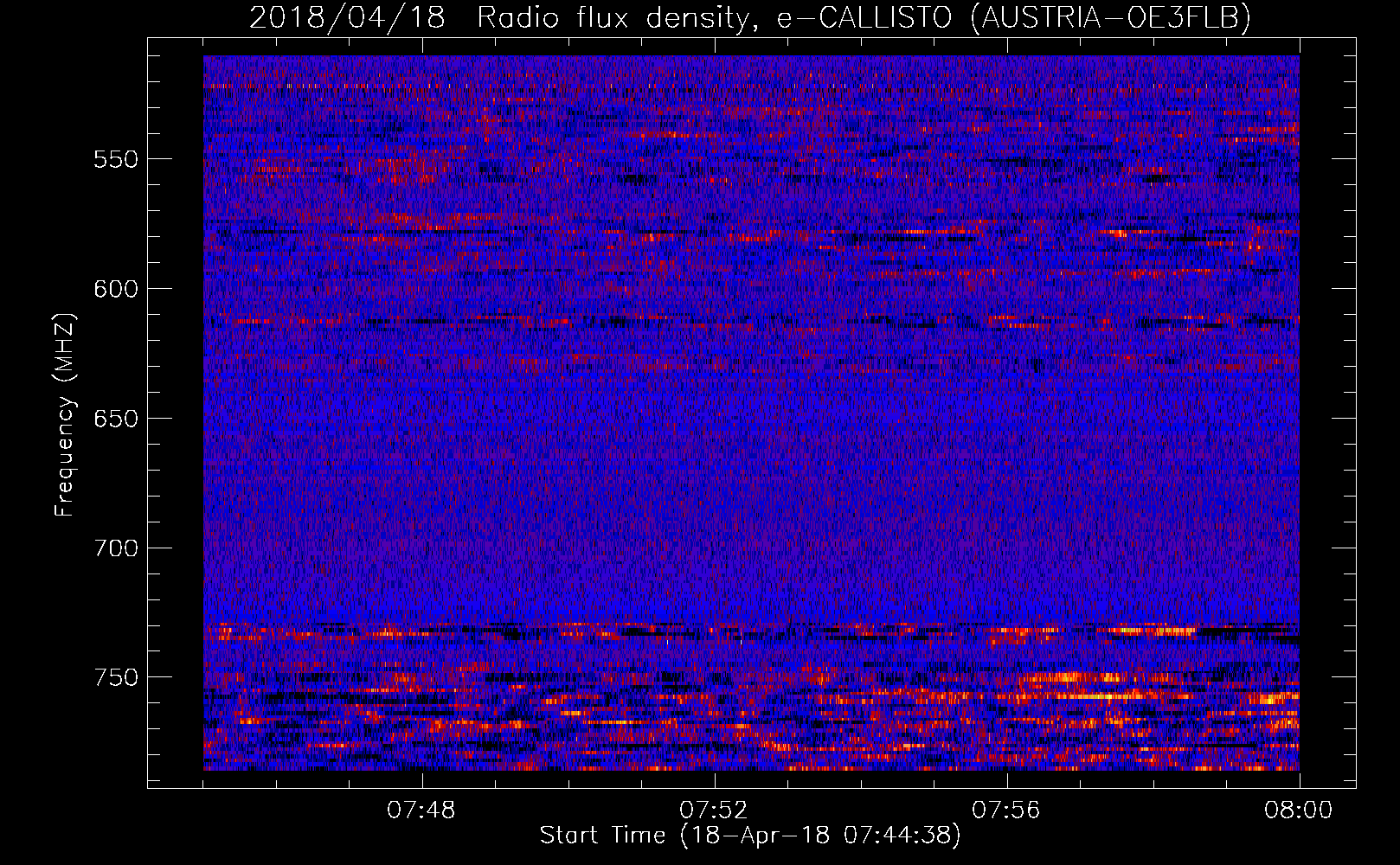Click the 08:00 time tick label

tap(1298, 811)
